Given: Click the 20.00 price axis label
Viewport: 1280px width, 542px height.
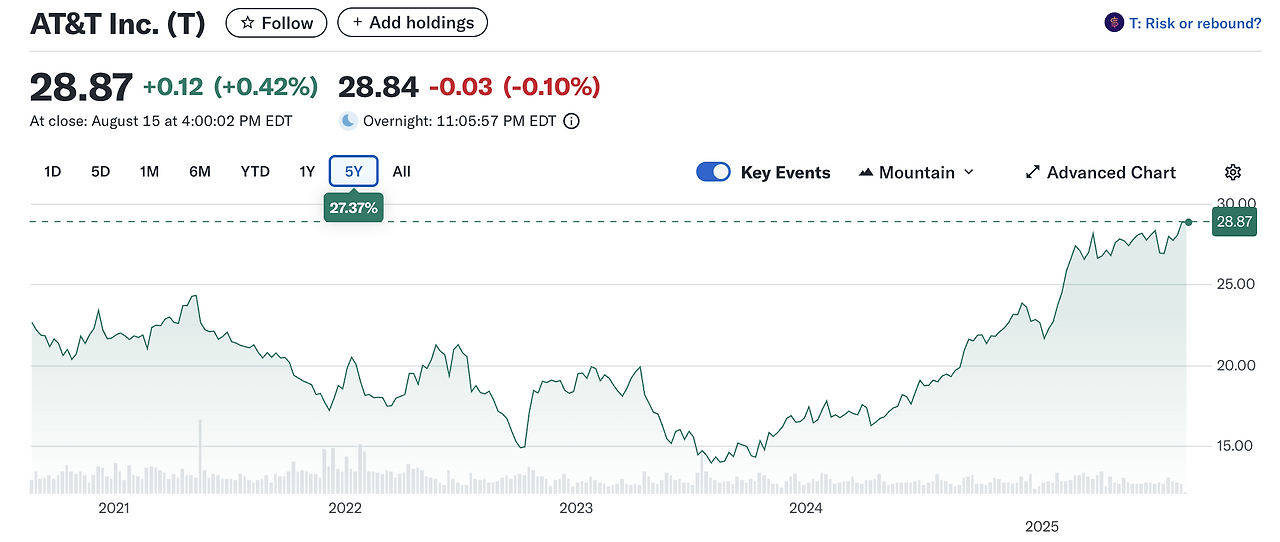Looking at the screenshot, I should (x=1235, y=365).
